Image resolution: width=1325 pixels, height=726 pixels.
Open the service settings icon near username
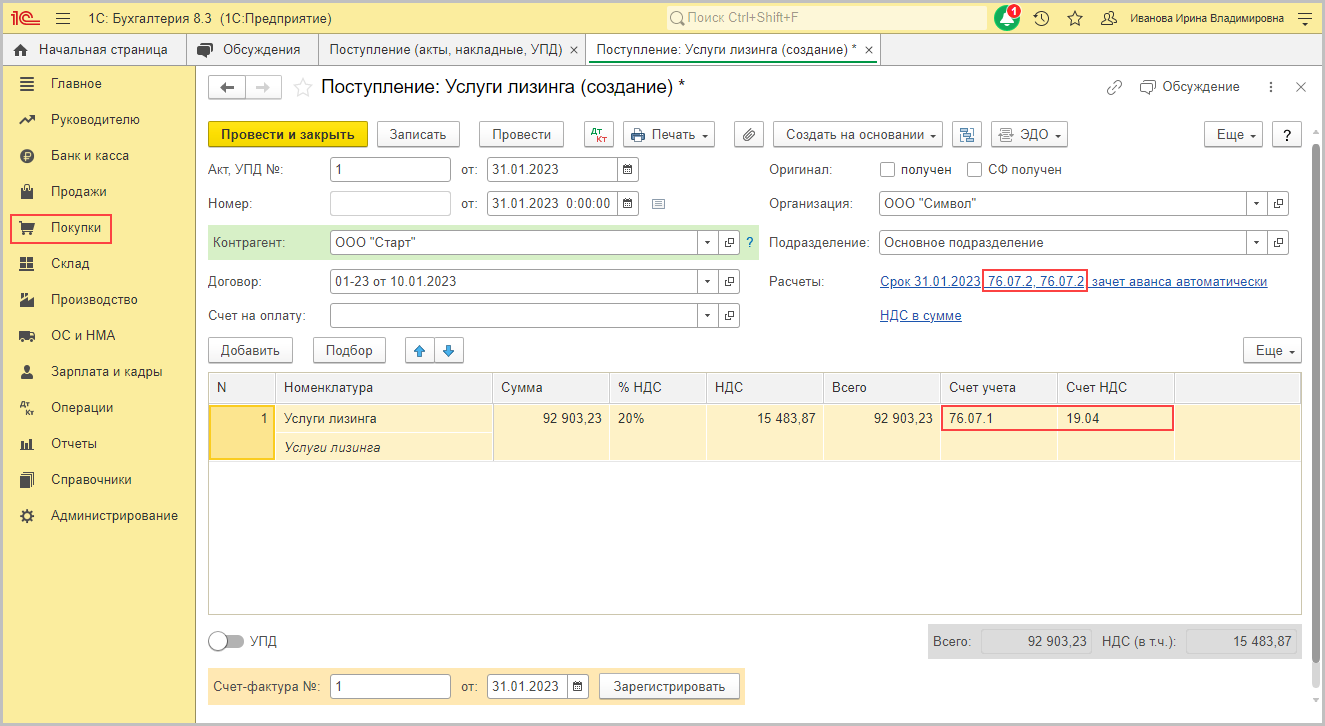click(1304, 18)
